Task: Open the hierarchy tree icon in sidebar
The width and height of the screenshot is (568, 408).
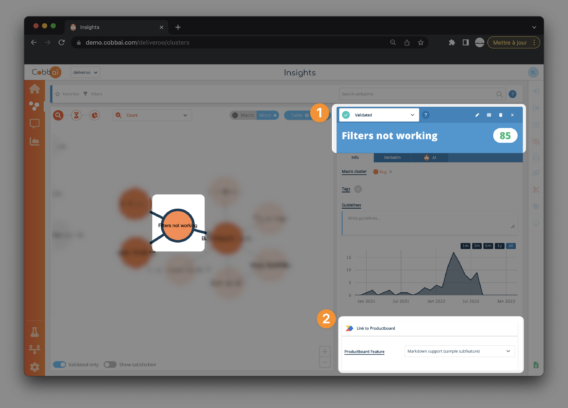Action: (x=35, y=350)
